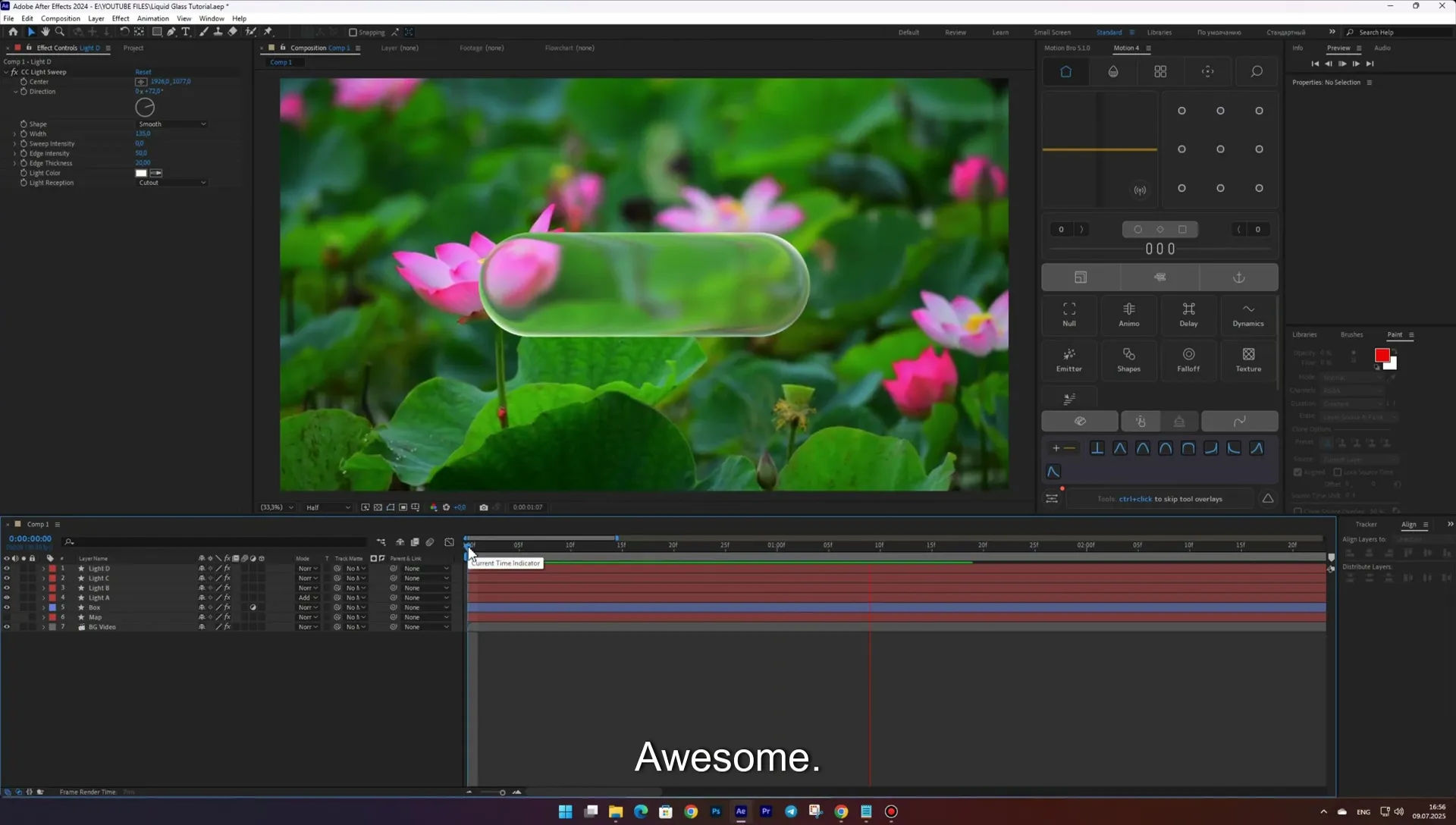Select the Zoom magnifier tool

click(x=60, y=32)
